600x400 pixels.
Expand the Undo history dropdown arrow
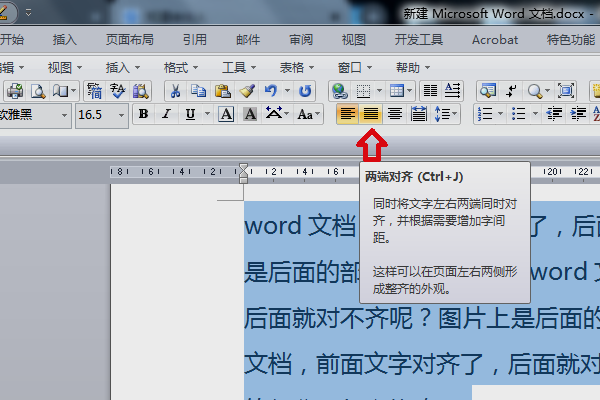[287, 91]
